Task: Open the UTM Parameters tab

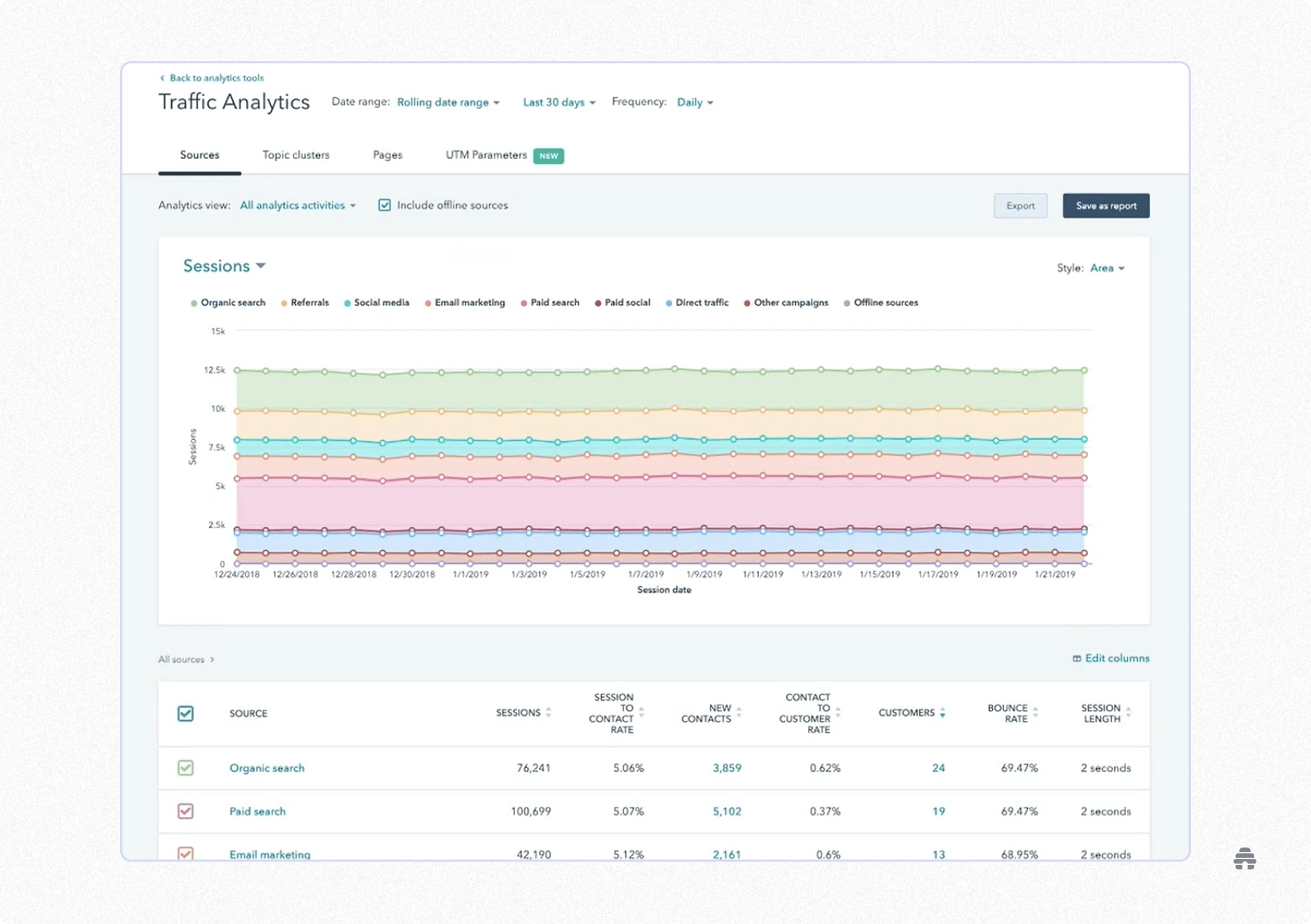Action: pos(486,155)
